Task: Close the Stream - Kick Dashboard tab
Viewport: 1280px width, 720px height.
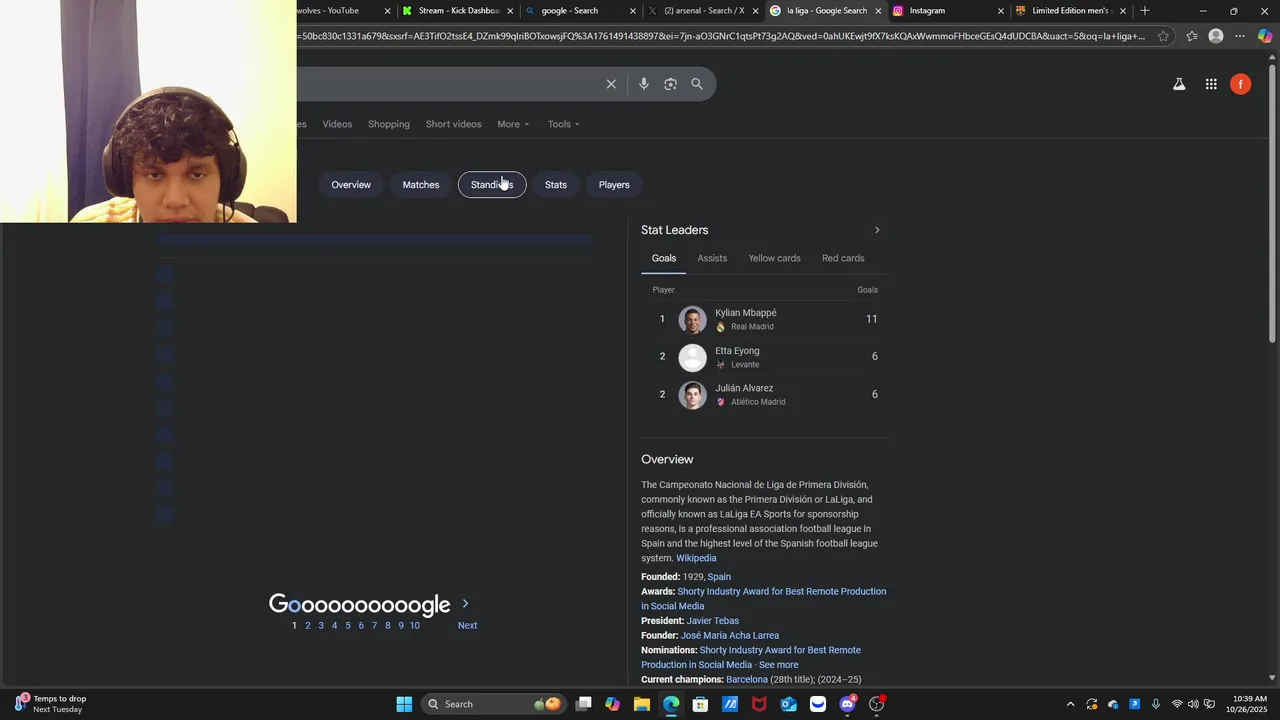Action: tap(510, 11)
